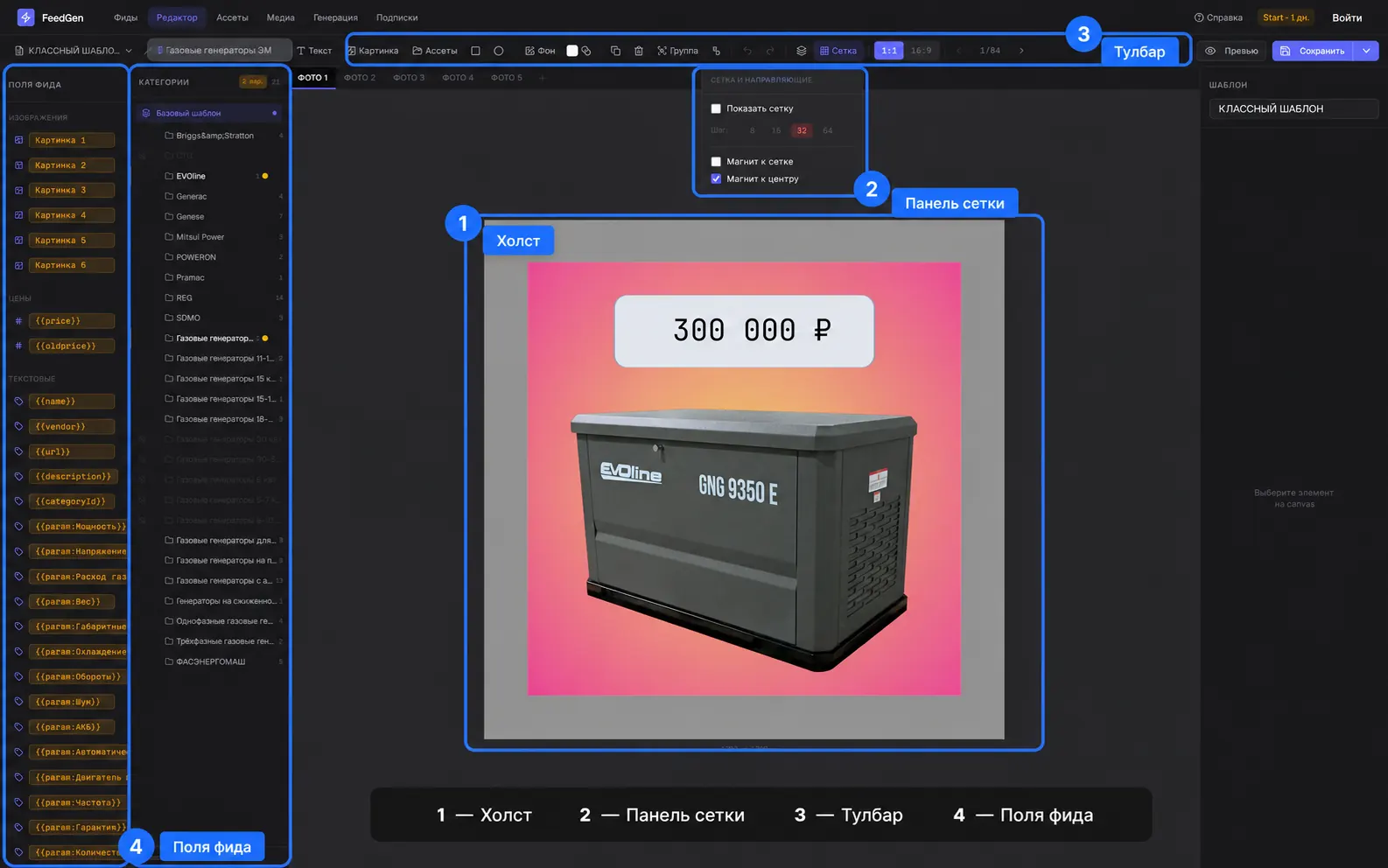
Task: Set grid step to 32
Action: [x=802, y=130]
